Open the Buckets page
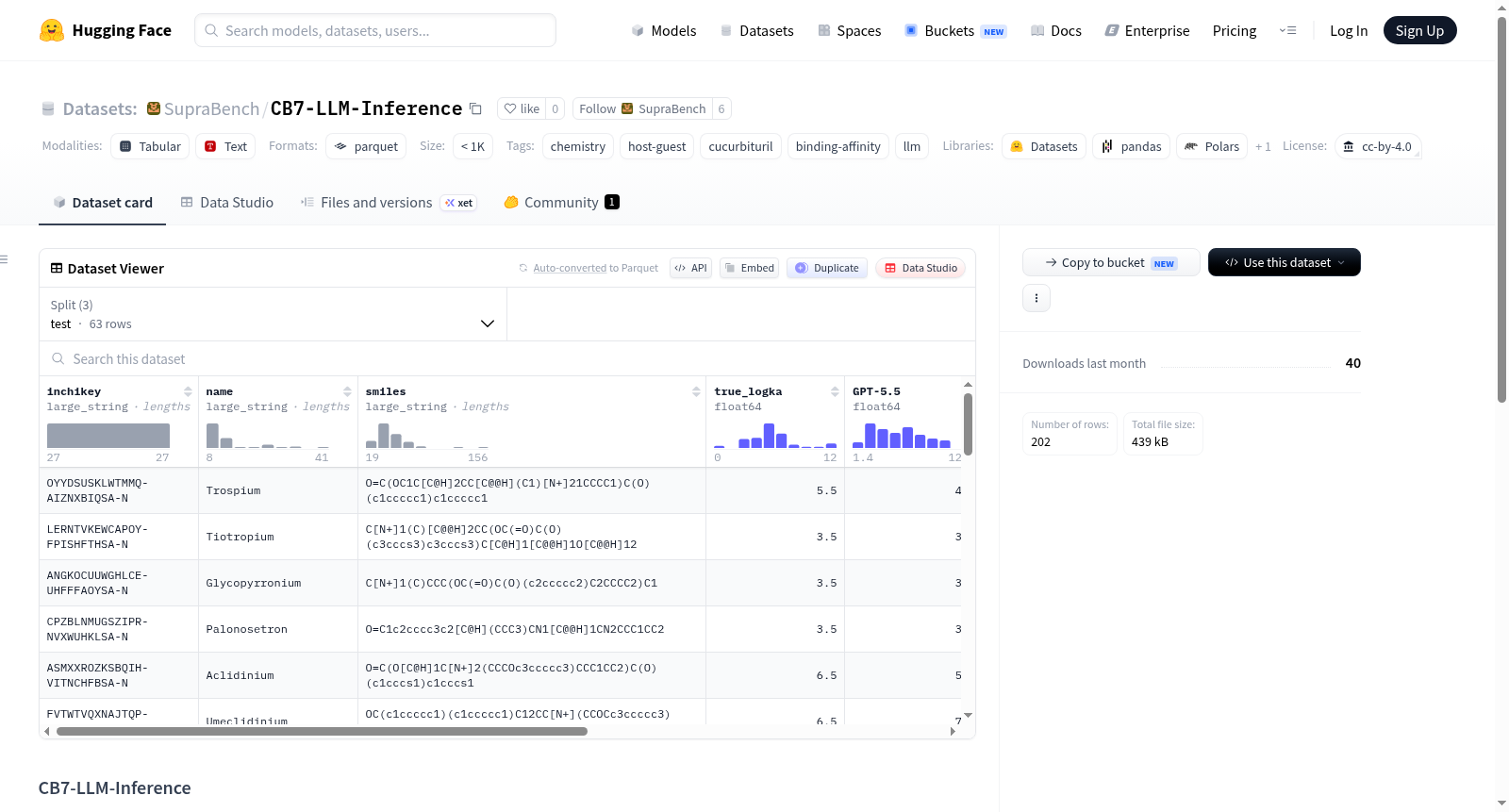 click(955, 30)
